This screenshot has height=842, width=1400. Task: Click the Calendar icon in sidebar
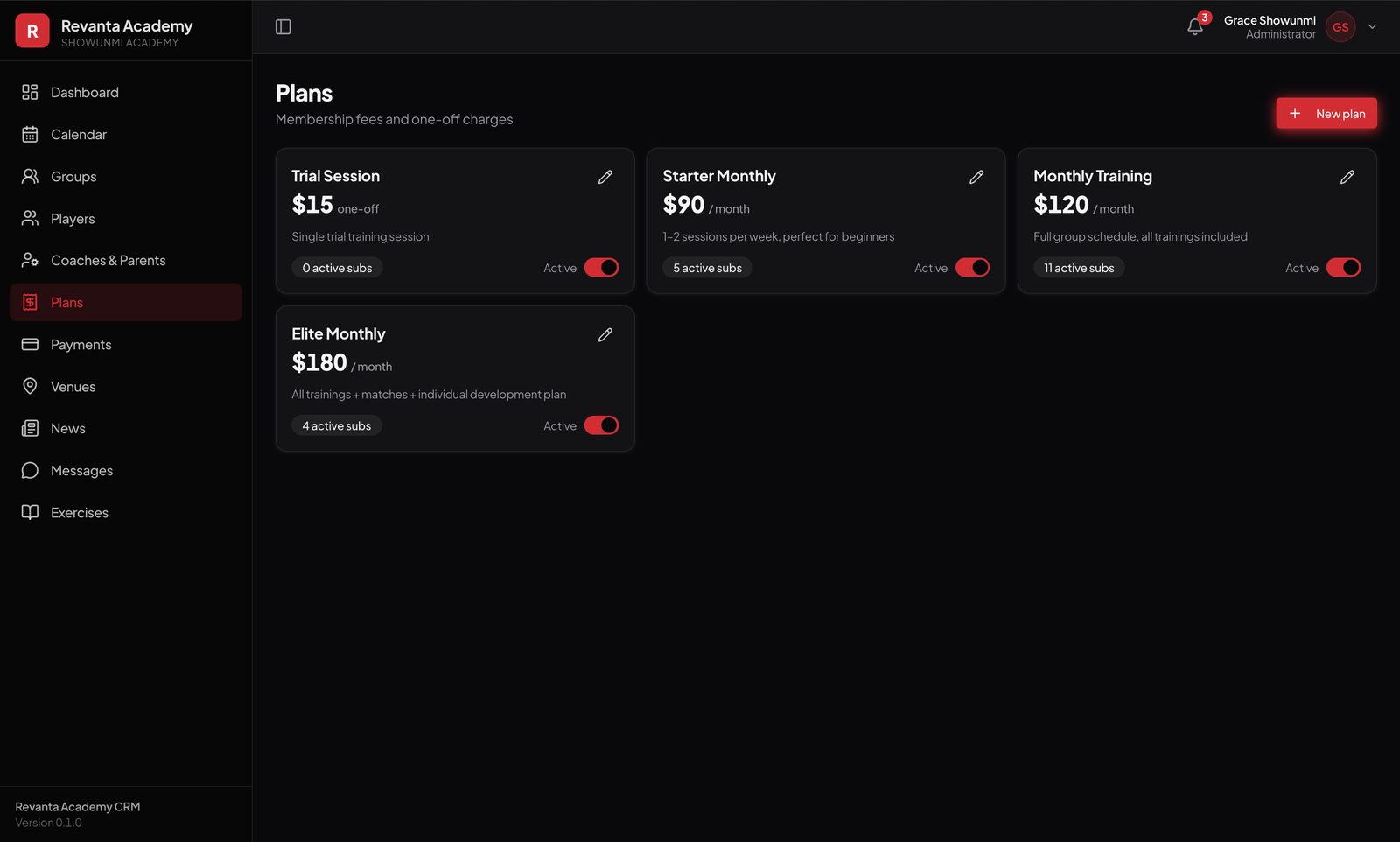point(30,134)
